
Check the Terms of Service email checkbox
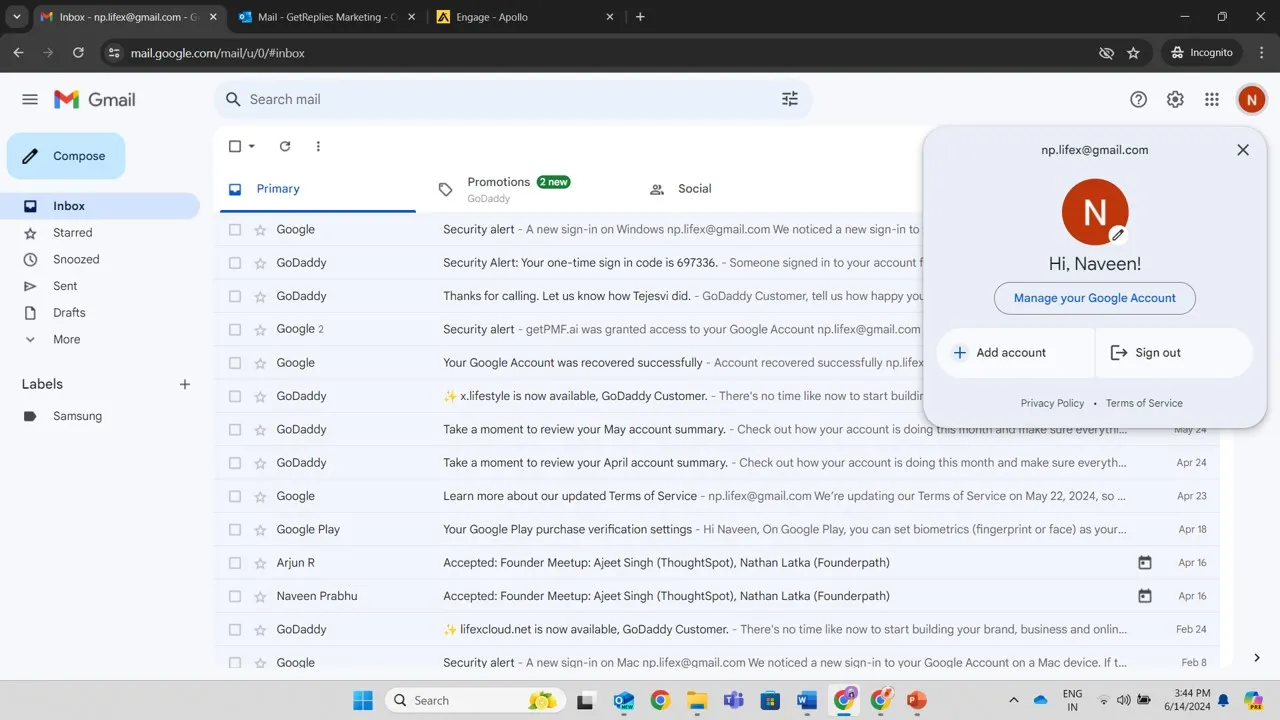[235, 496]
